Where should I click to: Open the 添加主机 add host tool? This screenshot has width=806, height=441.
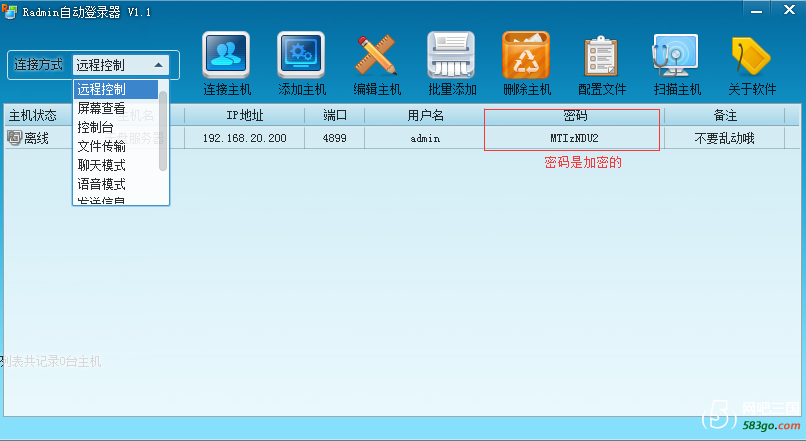click(301, 56)
